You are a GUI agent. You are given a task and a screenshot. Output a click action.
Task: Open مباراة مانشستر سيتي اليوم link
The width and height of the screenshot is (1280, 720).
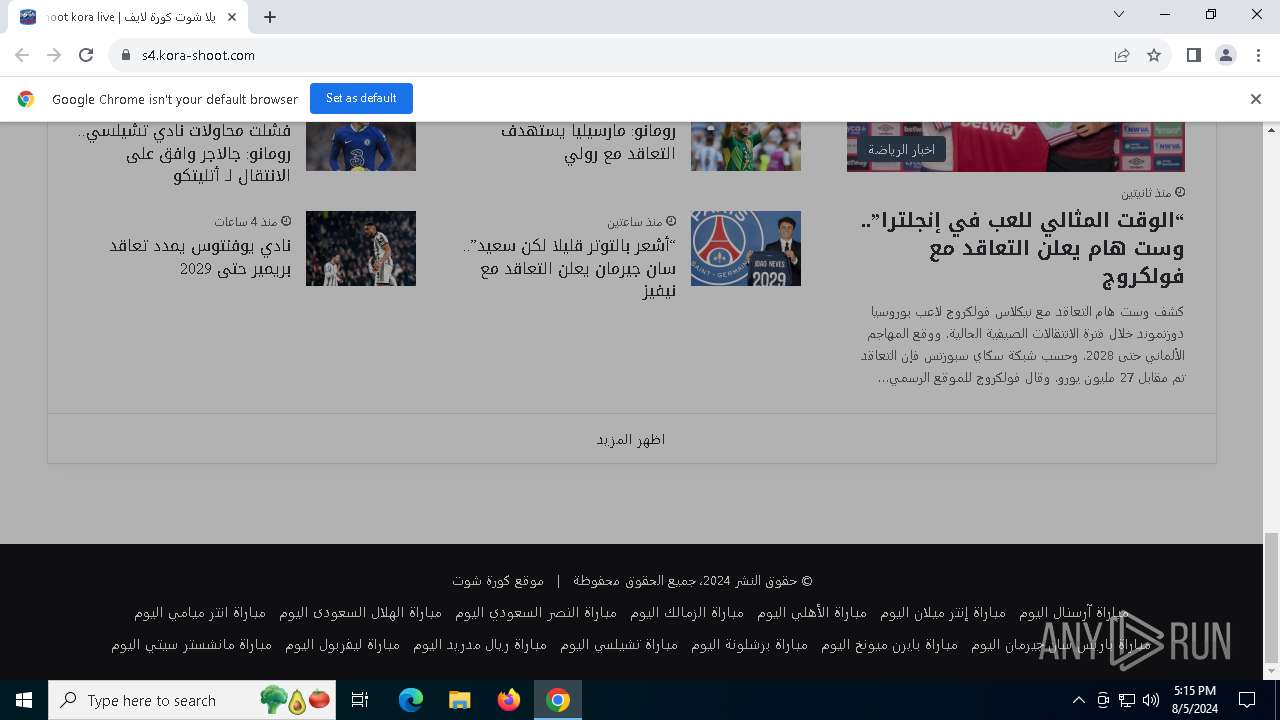pyautogui.click(x=192, y=645)
